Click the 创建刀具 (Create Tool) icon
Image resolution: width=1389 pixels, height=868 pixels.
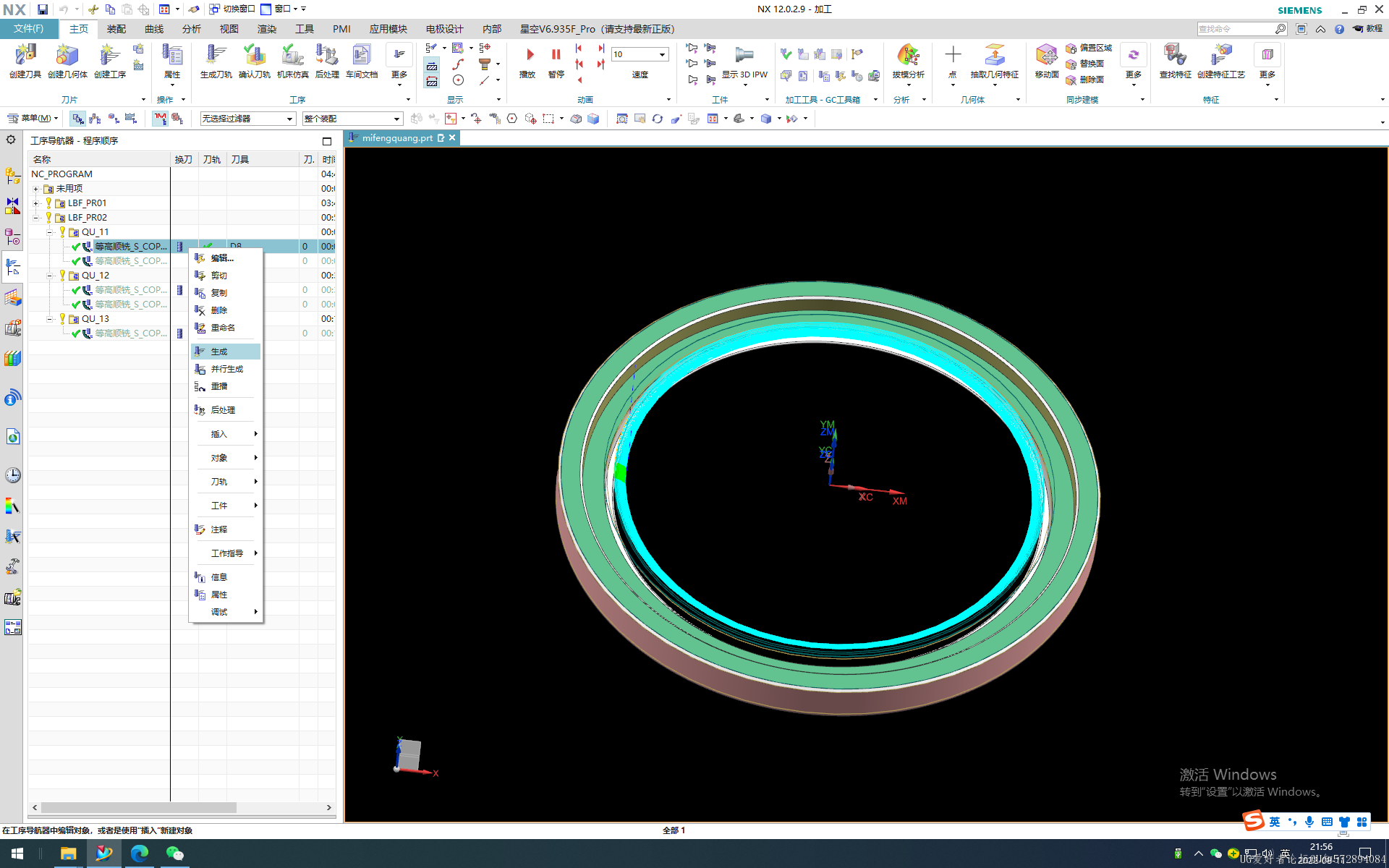(x=25, y=61)
